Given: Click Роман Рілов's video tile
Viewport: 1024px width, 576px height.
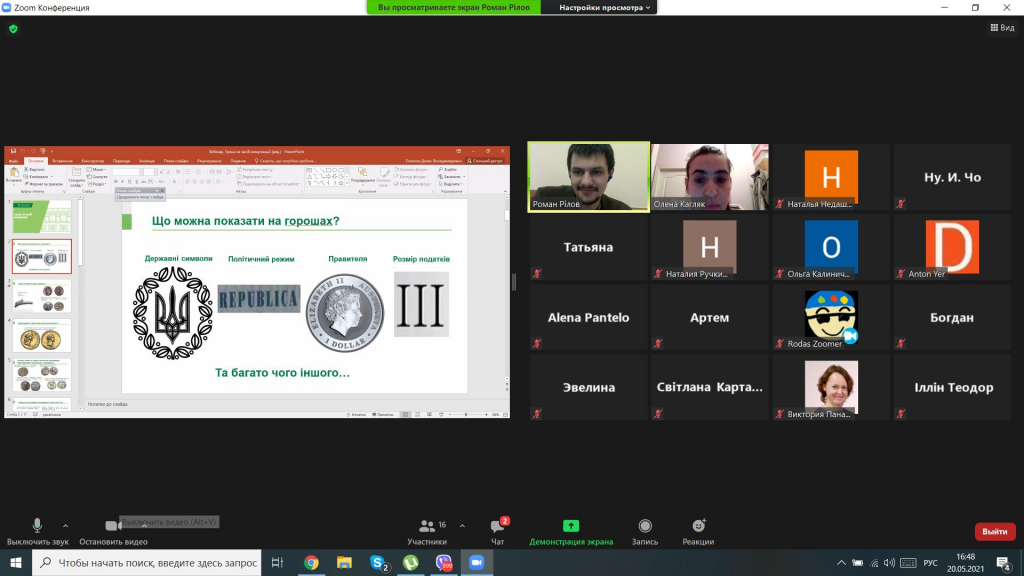Looking at the screenshot, I should [x=588, y=177].
